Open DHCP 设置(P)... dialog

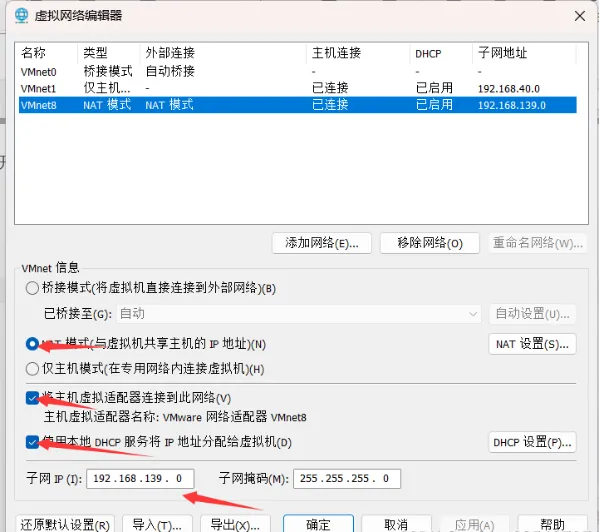coord(532,442)
